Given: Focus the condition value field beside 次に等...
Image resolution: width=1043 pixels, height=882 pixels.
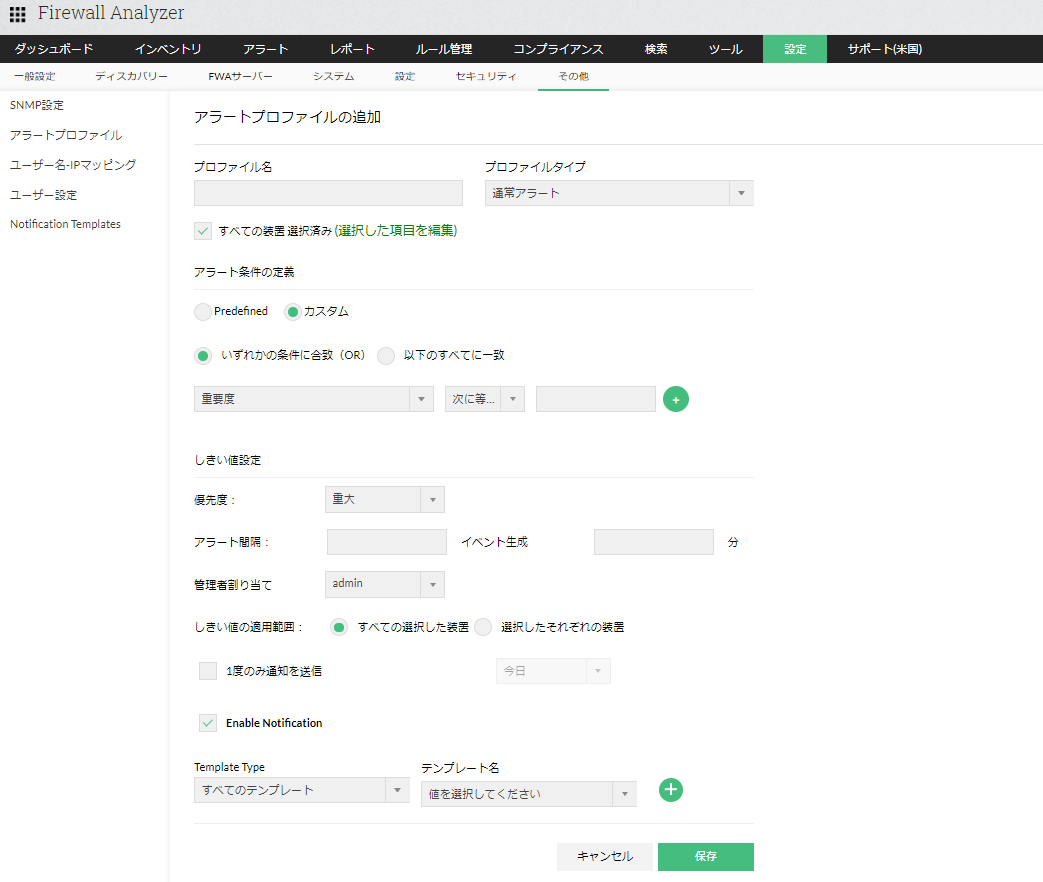Looking at the screenshot, I should (596, 399).
